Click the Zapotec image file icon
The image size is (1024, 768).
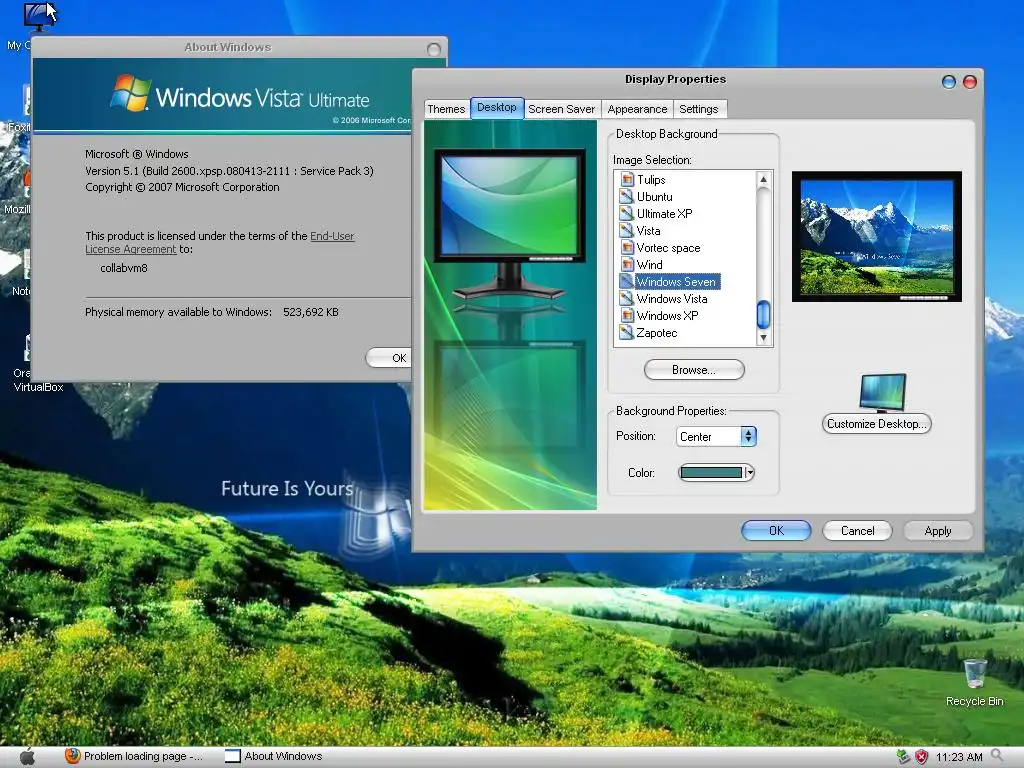tap(627, 332)
